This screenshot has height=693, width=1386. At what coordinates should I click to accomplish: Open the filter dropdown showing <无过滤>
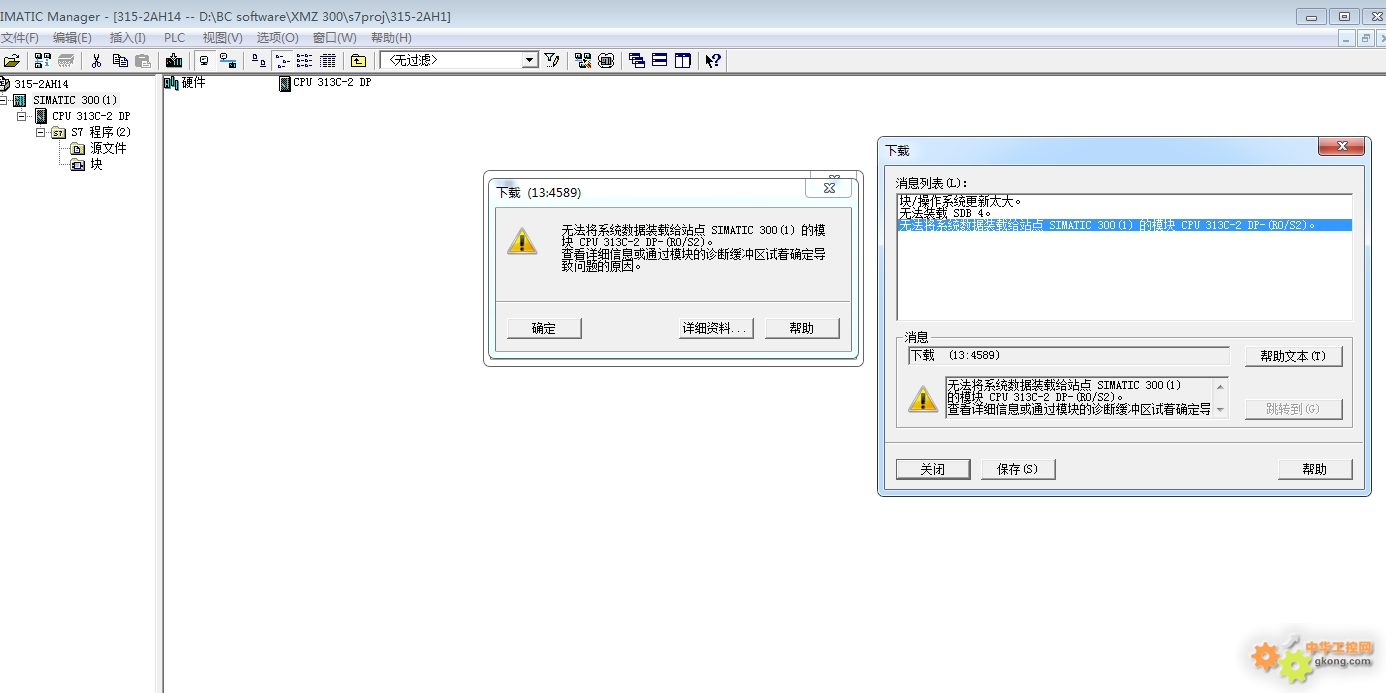[x=530, y=61]
